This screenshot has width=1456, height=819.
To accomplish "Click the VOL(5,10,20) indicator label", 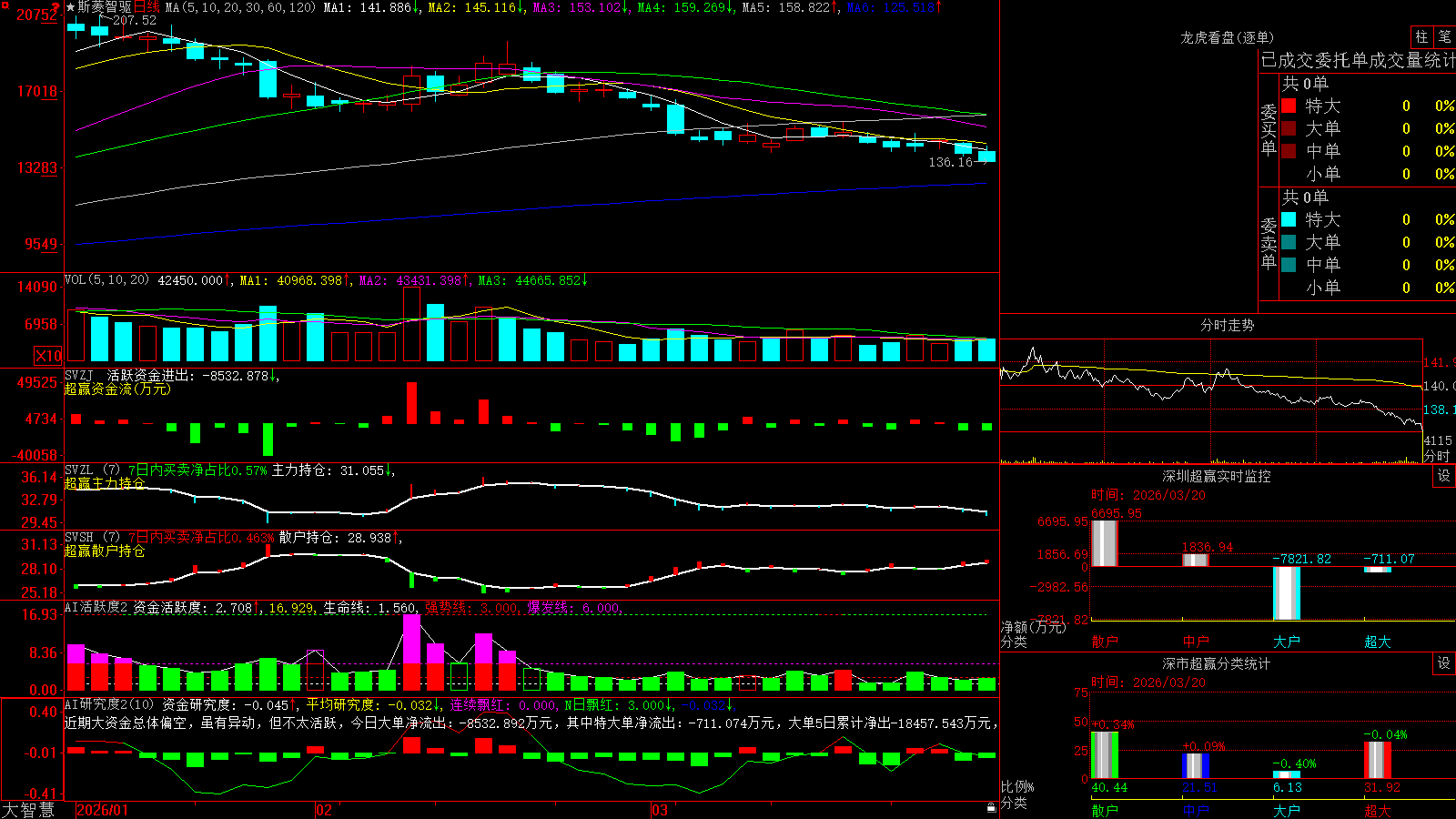I will (x=106, y=280).
